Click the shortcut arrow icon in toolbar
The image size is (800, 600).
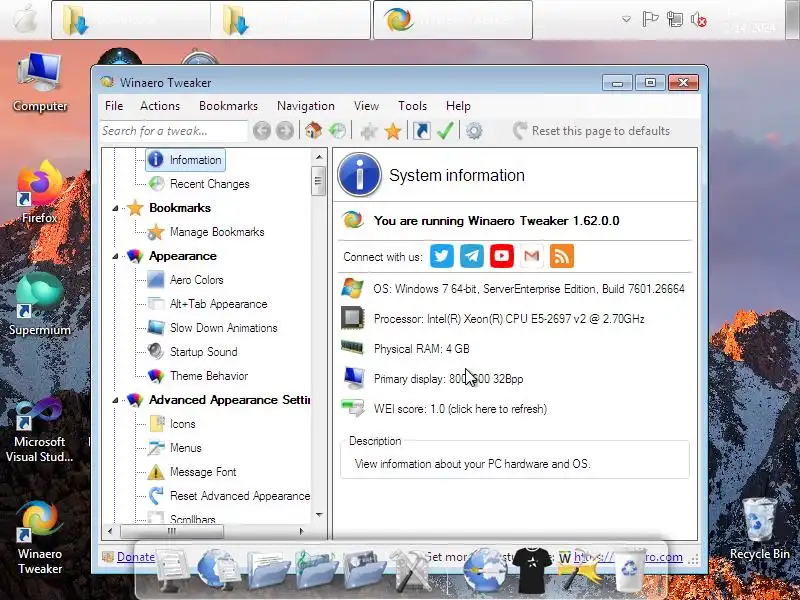(x=421, y=131)
